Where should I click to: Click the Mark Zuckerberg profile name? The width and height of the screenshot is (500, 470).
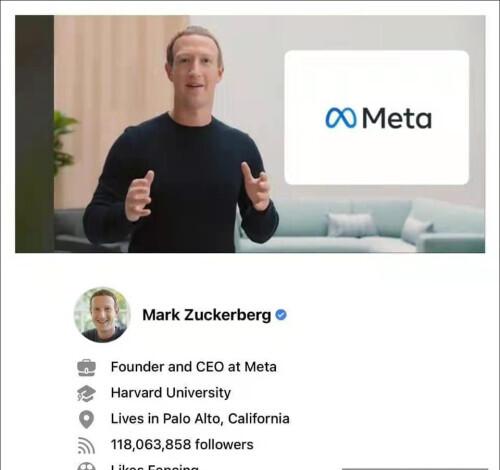click(207, 315)
